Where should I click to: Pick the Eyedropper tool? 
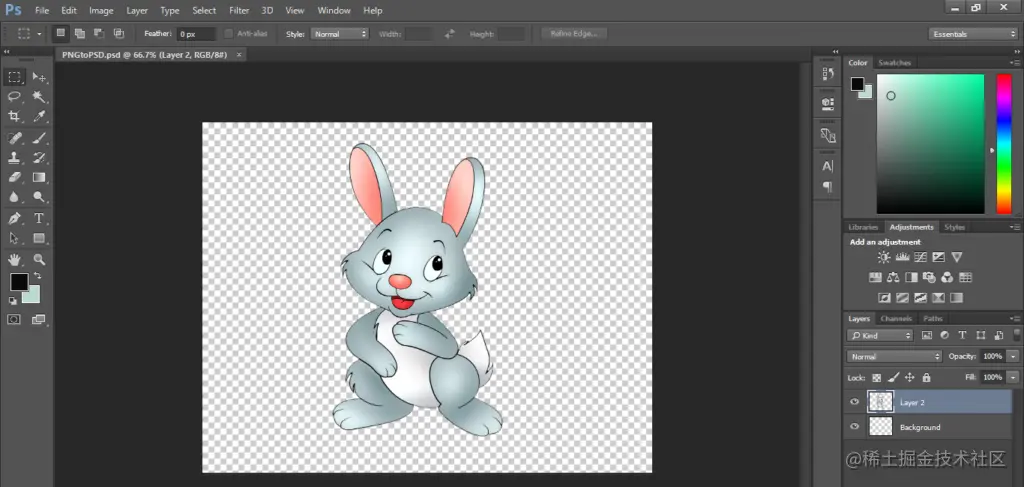[39, 117]
